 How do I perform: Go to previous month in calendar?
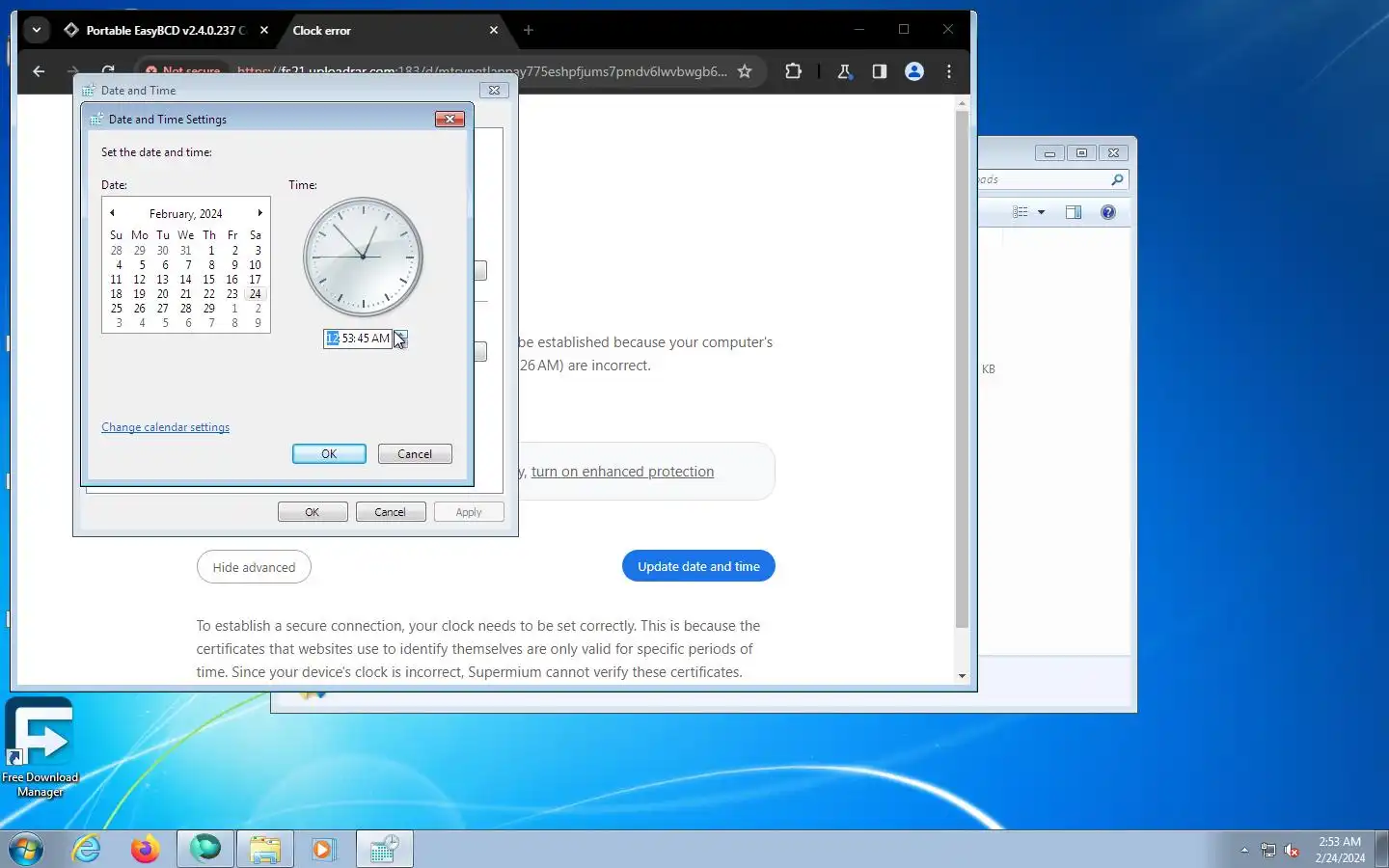point(112,213)
